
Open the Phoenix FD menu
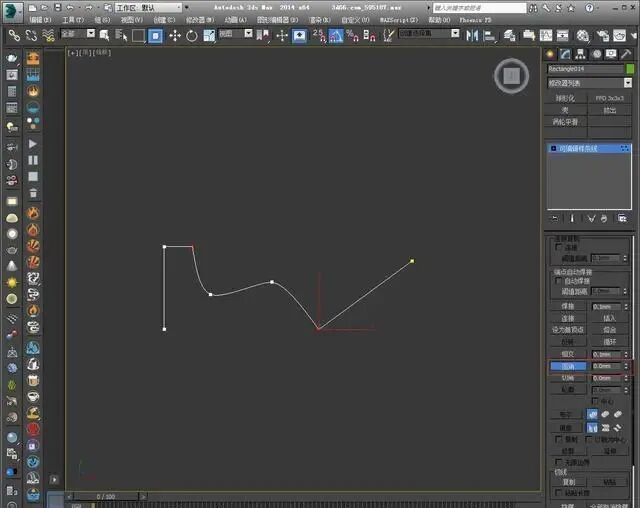tap(476, 20)
